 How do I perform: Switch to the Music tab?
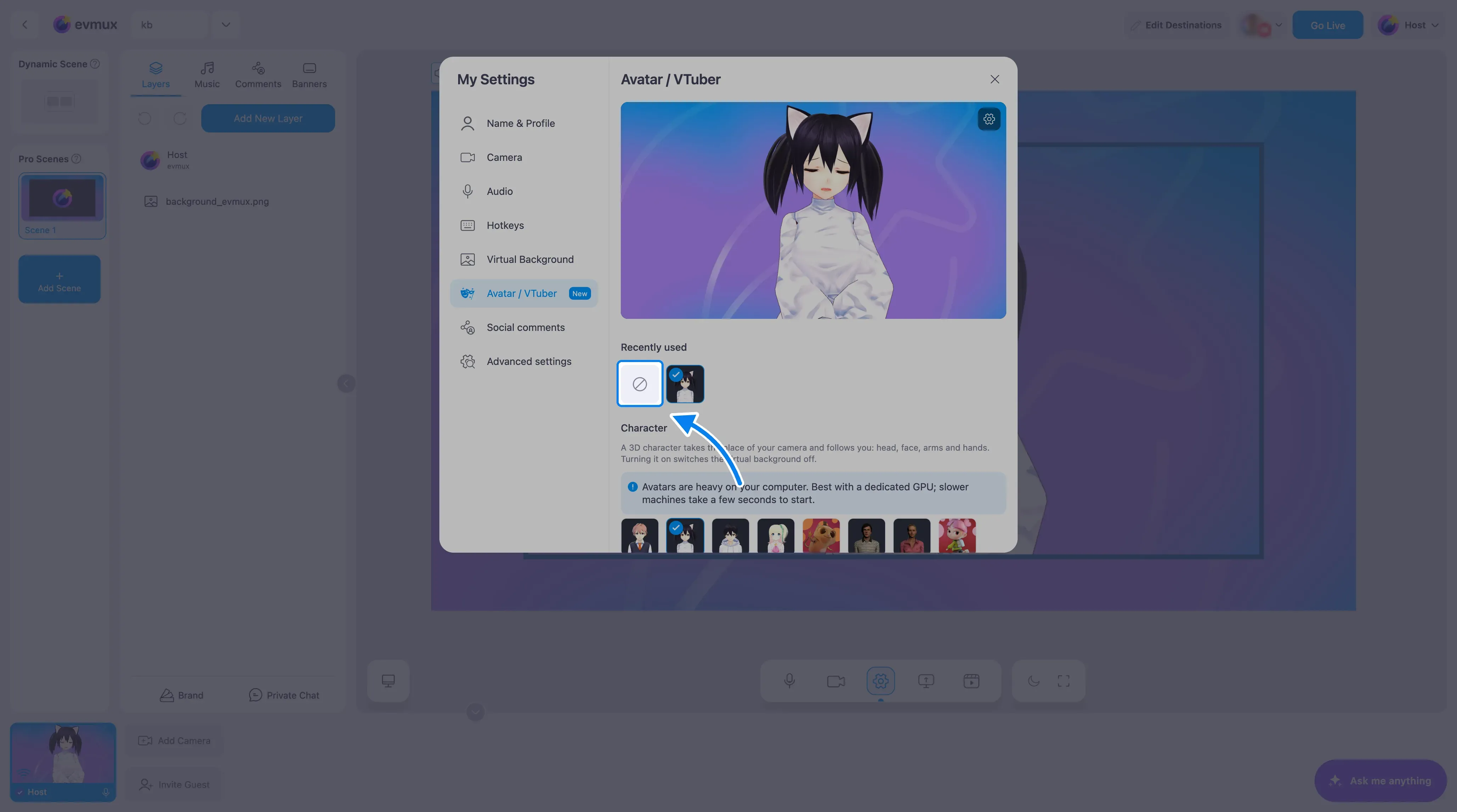coord(207,75)
